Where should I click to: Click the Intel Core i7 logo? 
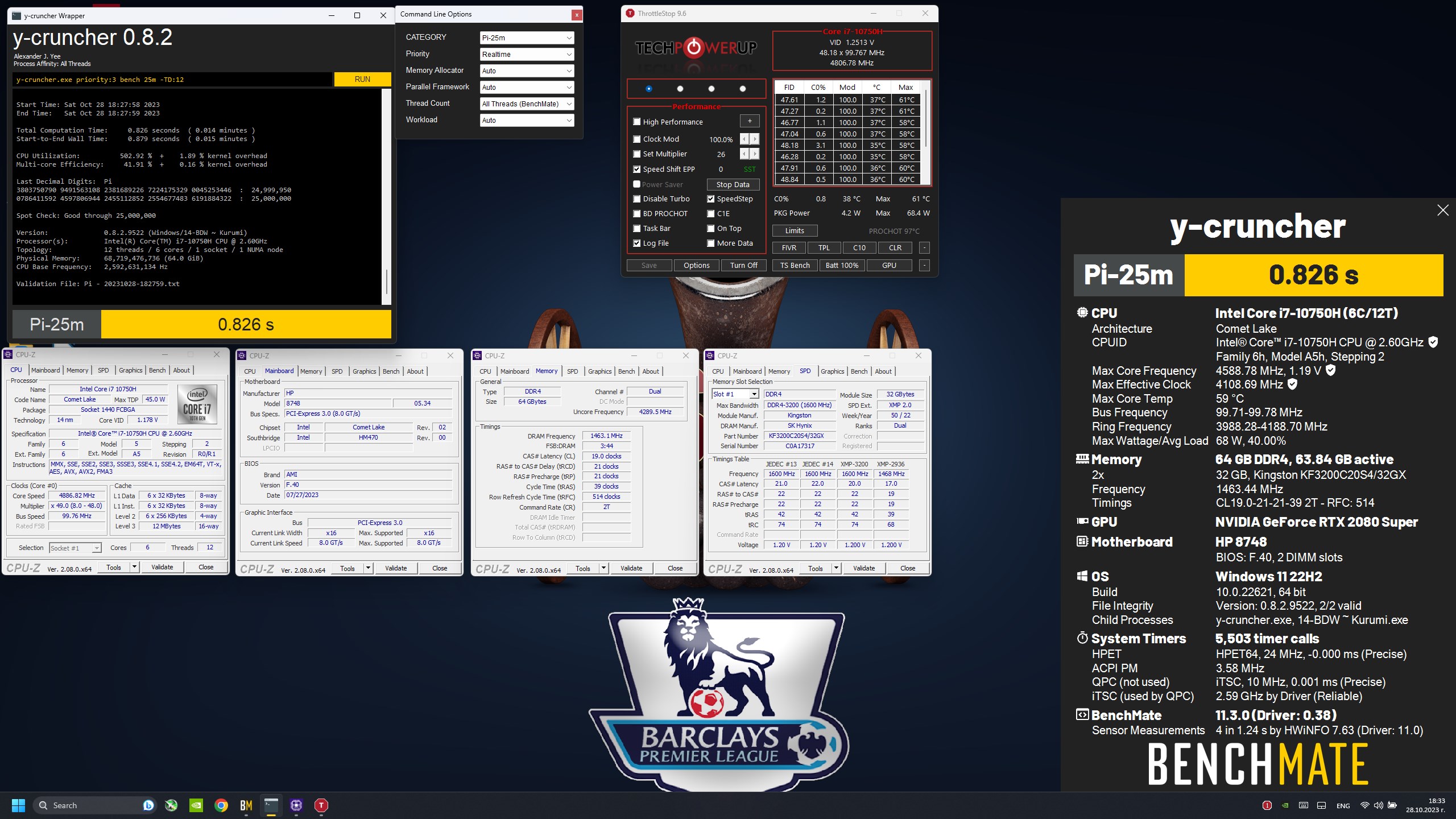197,404
